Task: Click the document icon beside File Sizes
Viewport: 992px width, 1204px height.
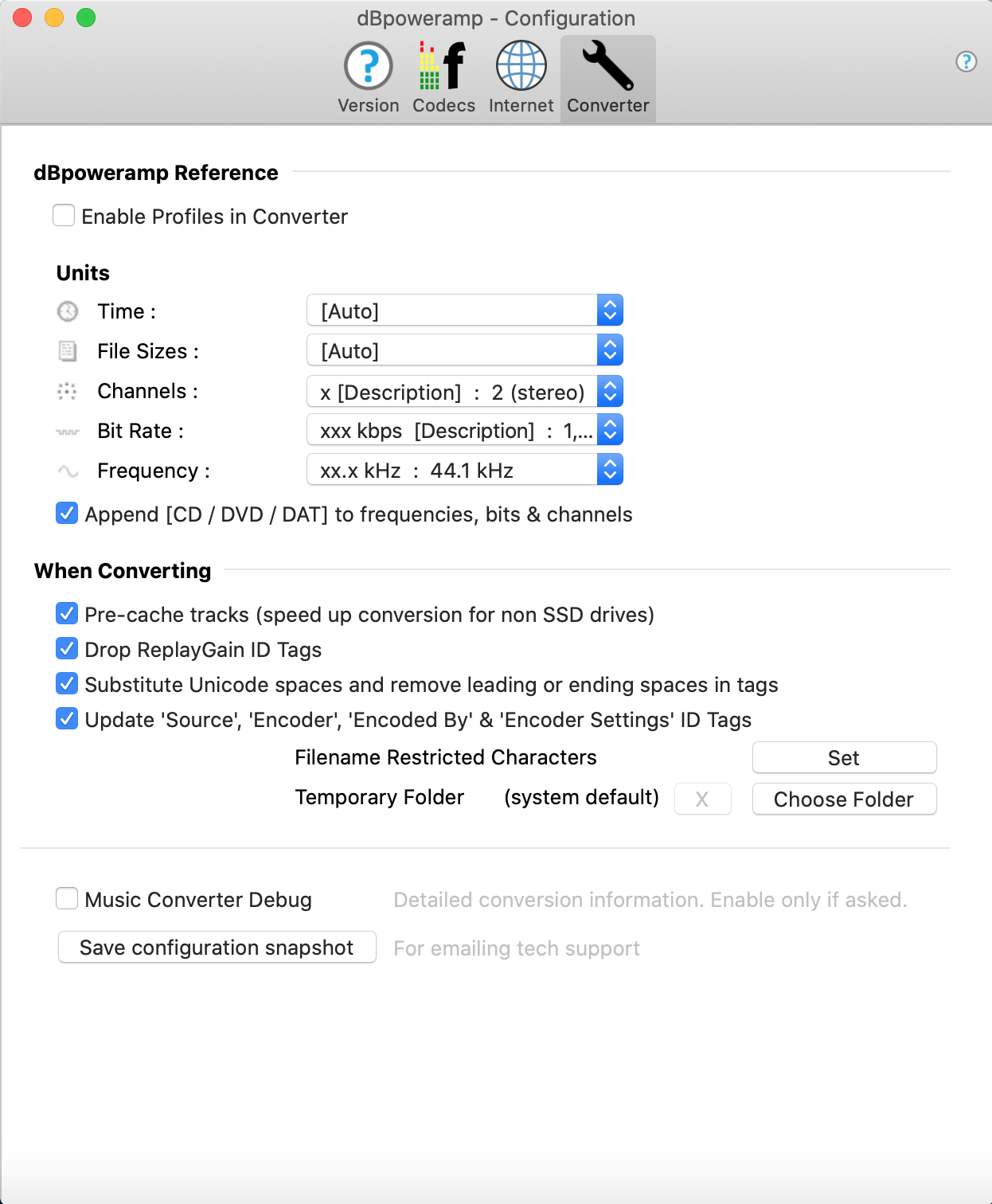Action: (x=68, y=351)
